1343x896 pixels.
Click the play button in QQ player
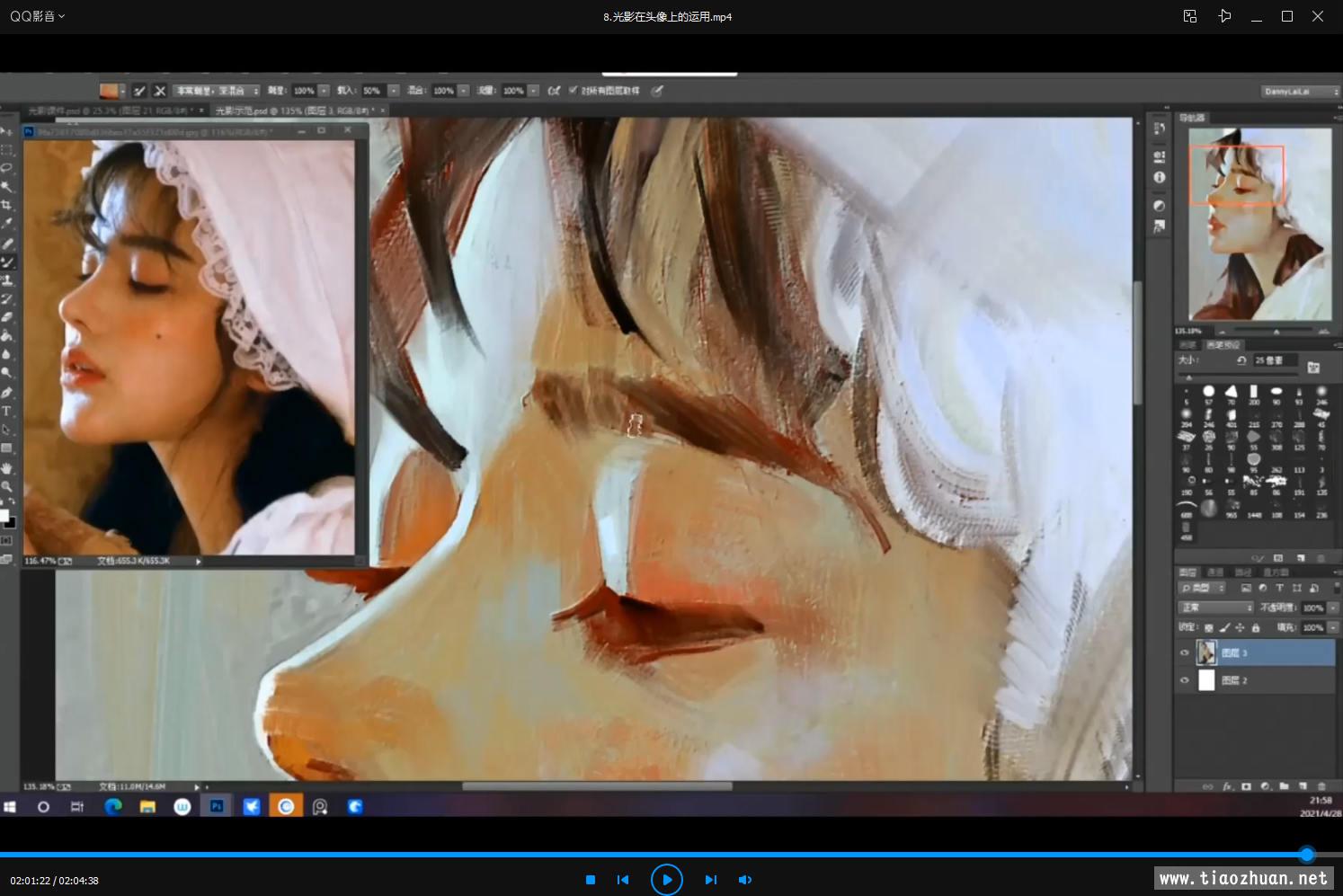(x=666, y=880)
